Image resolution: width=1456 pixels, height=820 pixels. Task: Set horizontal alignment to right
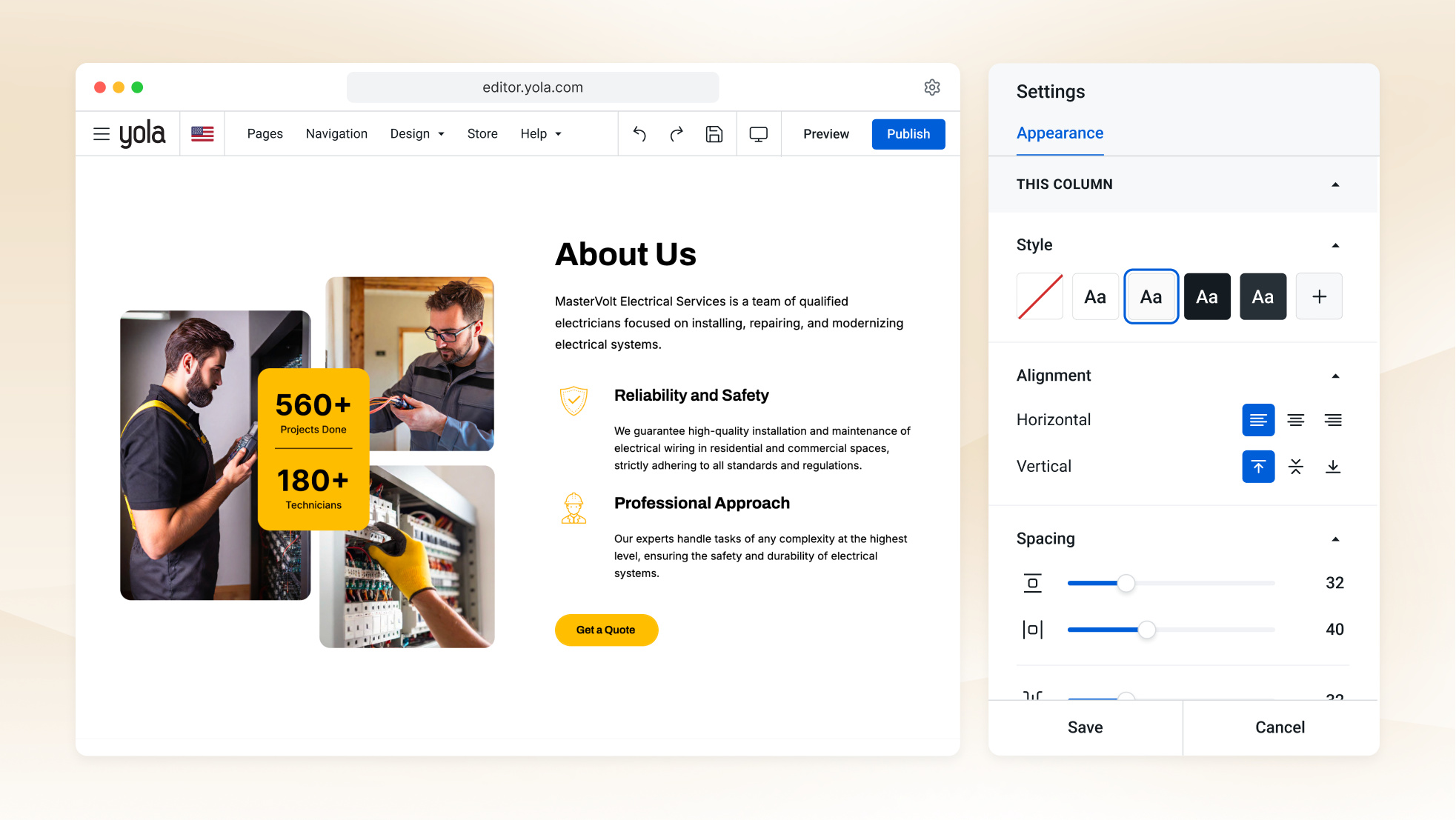click(x=1333, y=420)
